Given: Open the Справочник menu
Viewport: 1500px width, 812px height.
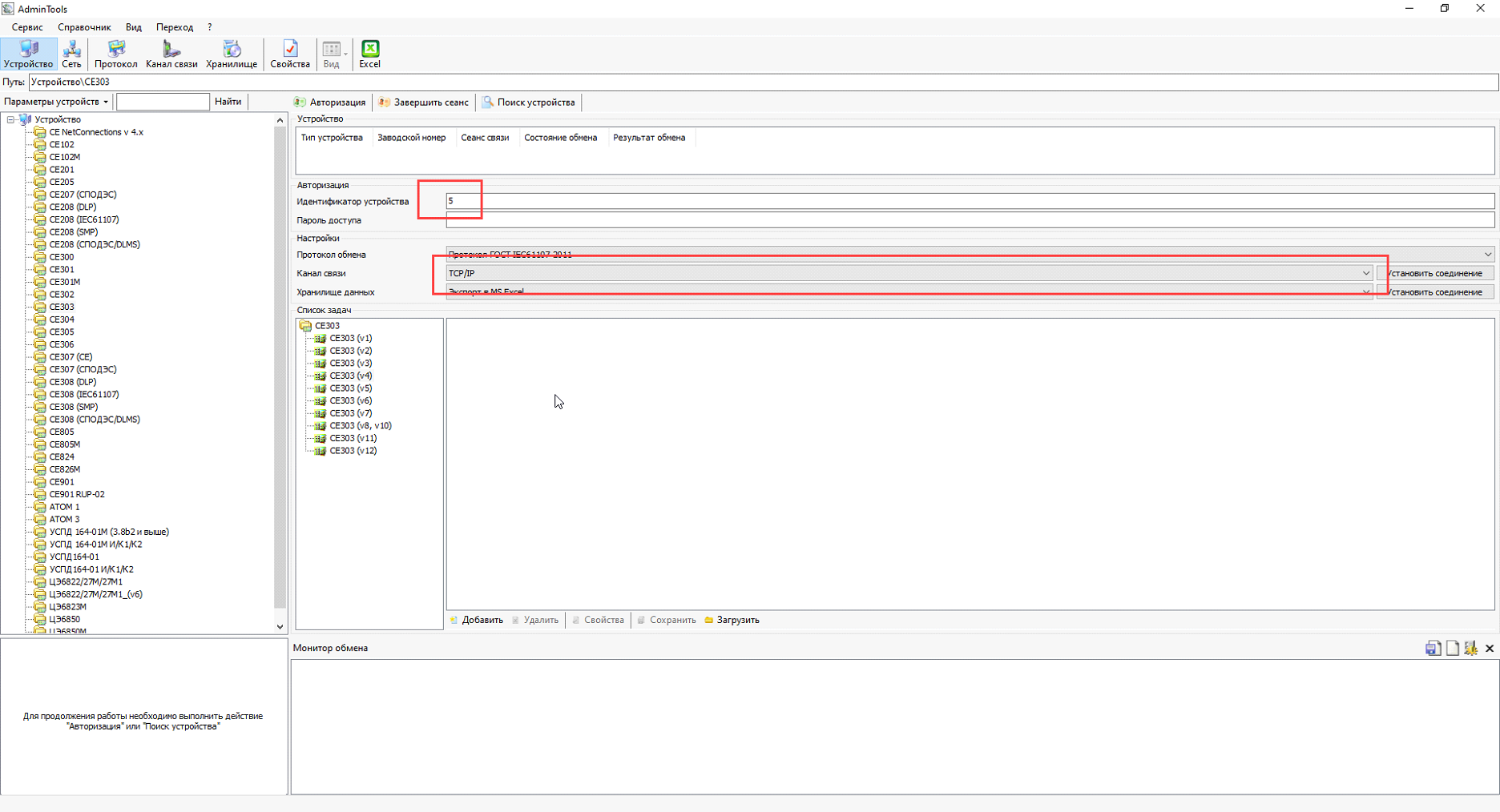Looking at the screenshot, I should coord(84,27).
